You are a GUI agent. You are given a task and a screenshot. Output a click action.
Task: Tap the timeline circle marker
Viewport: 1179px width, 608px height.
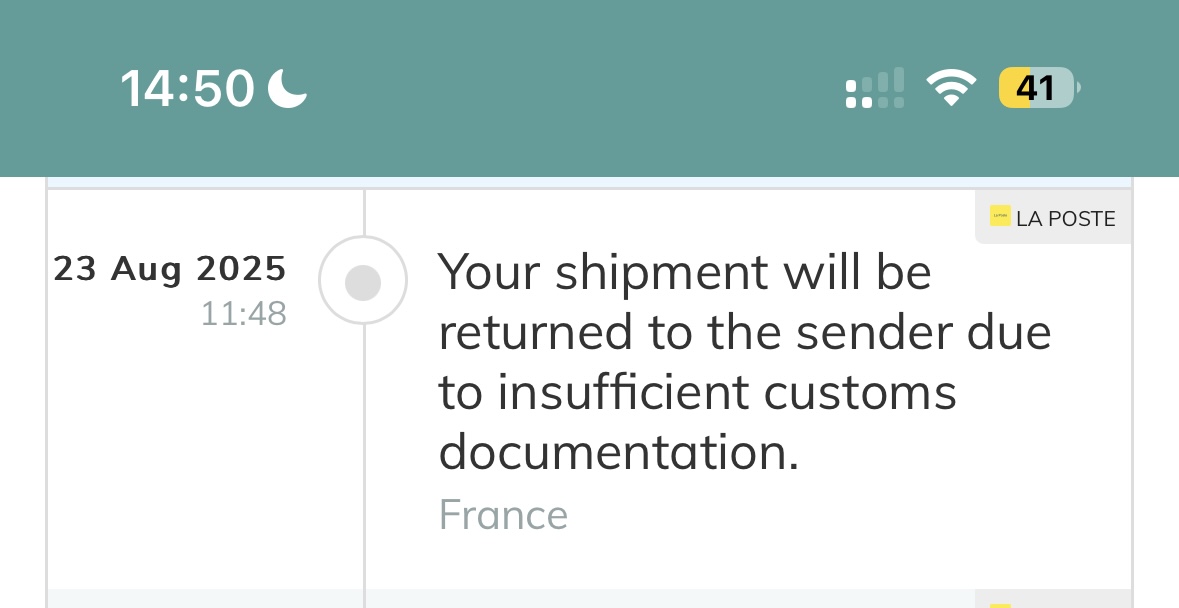point(363,280)
